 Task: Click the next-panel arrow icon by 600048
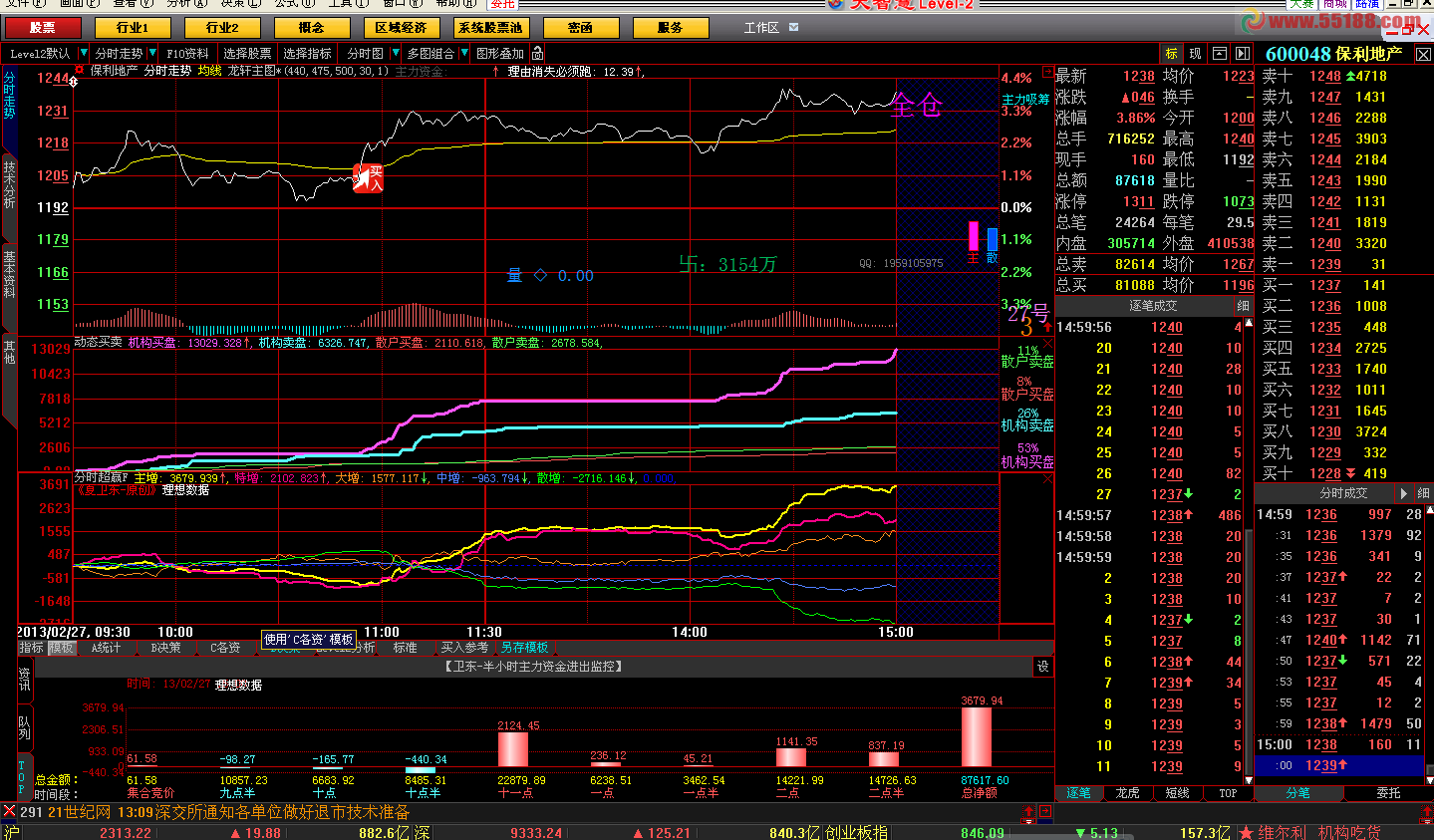point(1242,53)
